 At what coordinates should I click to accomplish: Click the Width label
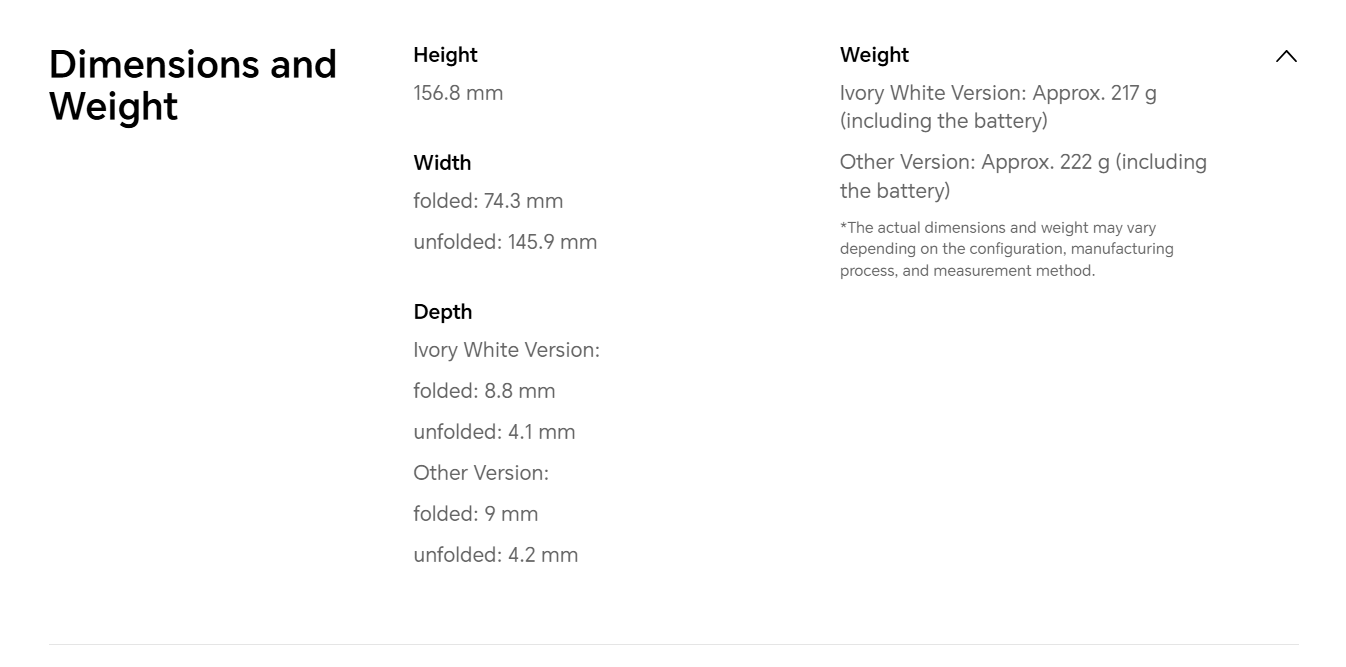pyautogui.click(x=442, y=162)
